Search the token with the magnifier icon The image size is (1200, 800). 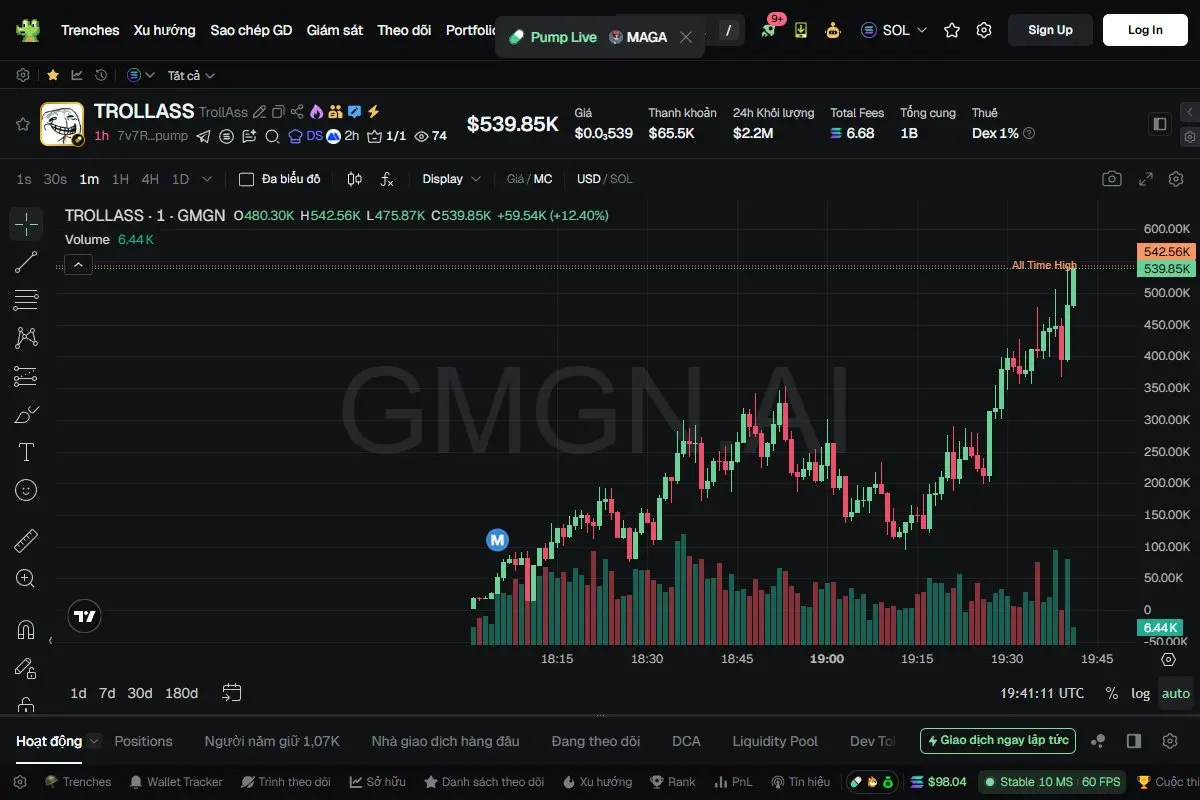click(x=272, y=136)
